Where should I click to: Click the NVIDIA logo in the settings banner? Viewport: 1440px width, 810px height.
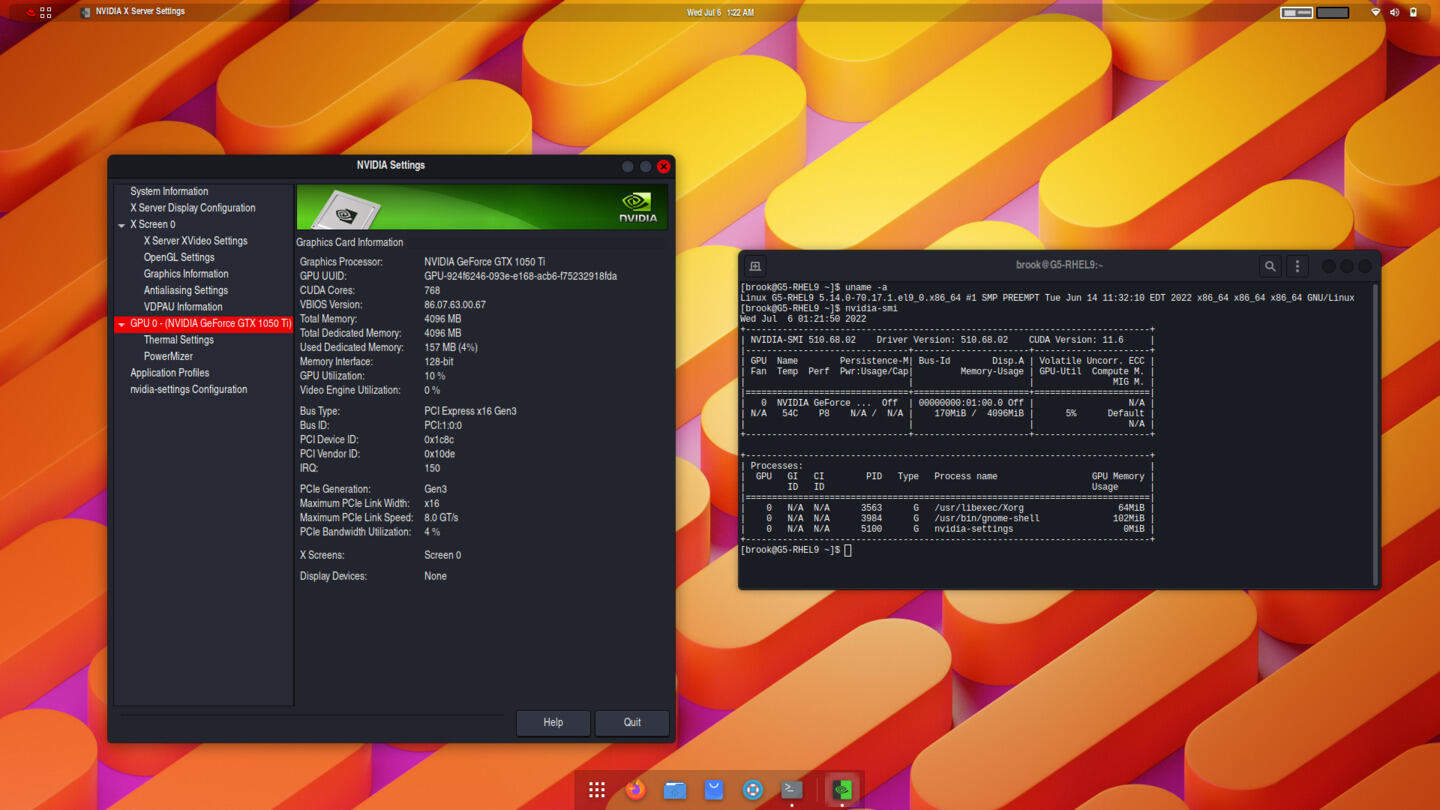pyautogui.click(x=637, y=206)
